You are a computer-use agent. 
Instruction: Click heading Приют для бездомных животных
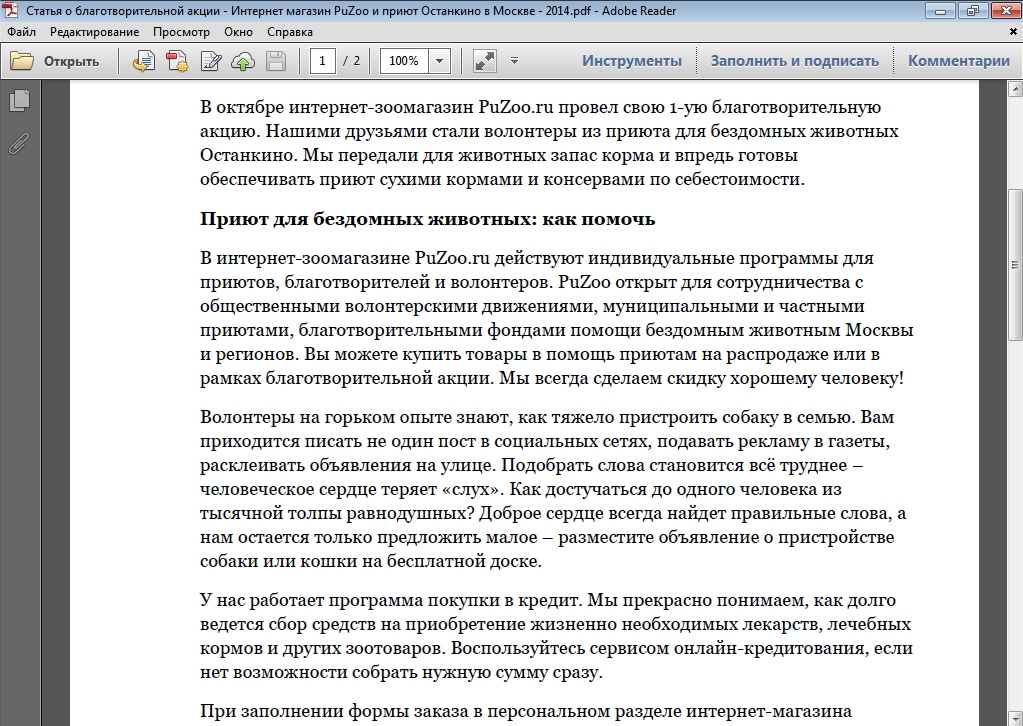pyautogui.click(x=427, y=219)
